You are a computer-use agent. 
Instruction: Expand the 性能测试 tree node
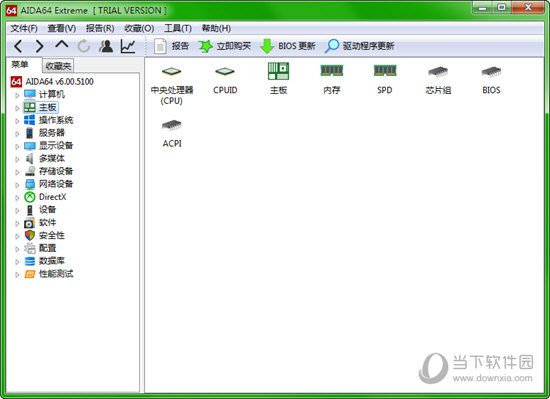[17, 275]
